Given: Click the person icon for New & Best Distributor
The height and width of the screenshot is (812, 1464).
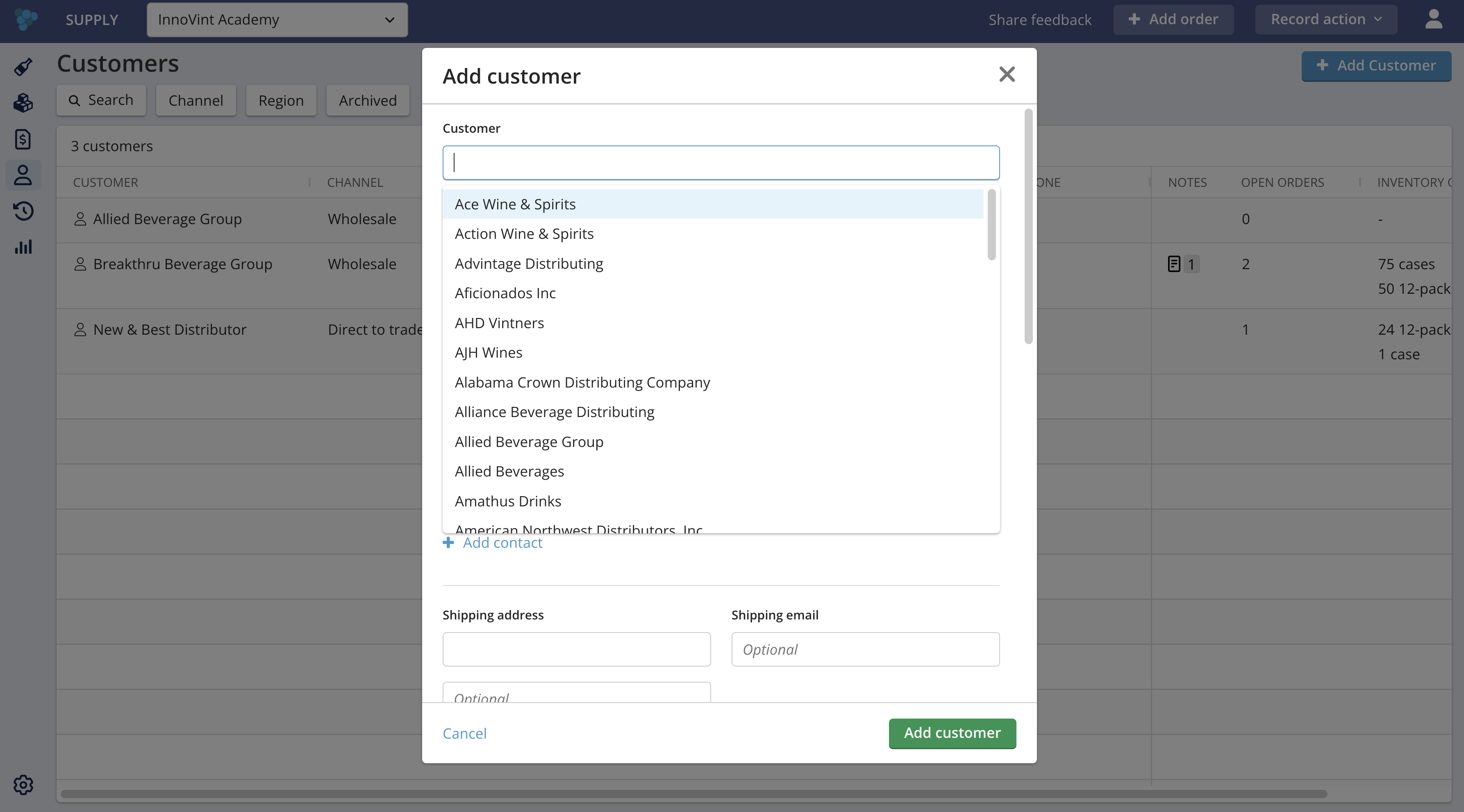Looking at the screenshot, I should pos(80,329).
